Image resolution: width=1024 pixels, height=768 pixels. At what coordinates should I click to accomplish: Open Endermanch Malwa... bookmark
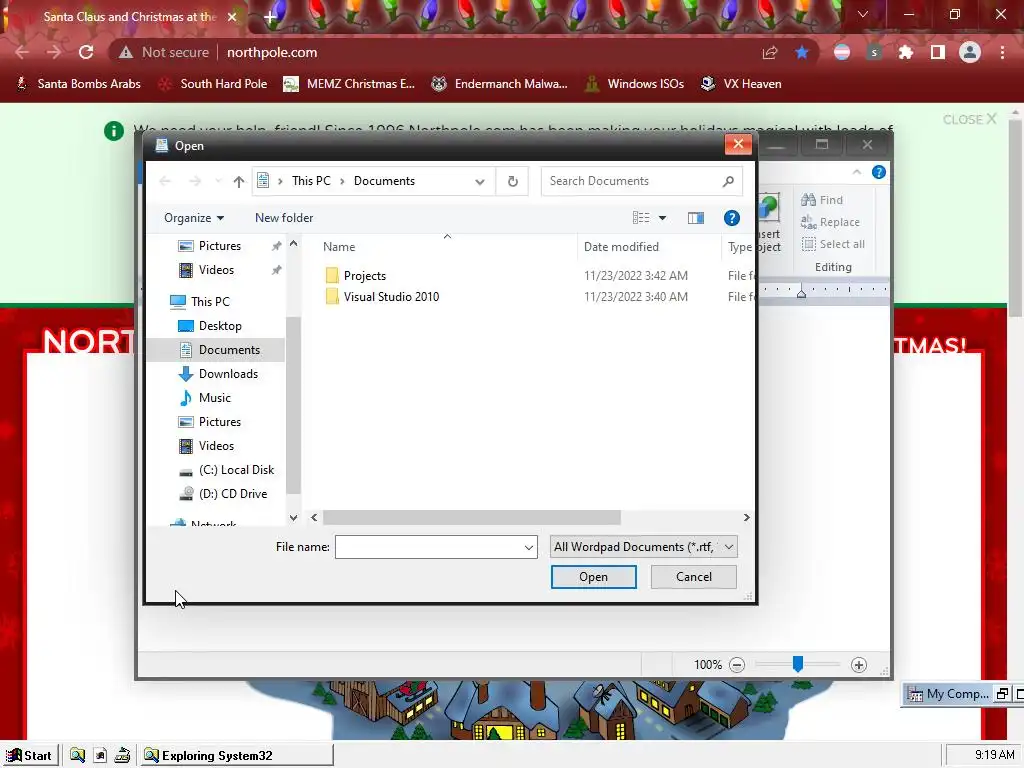pos(500,84)
